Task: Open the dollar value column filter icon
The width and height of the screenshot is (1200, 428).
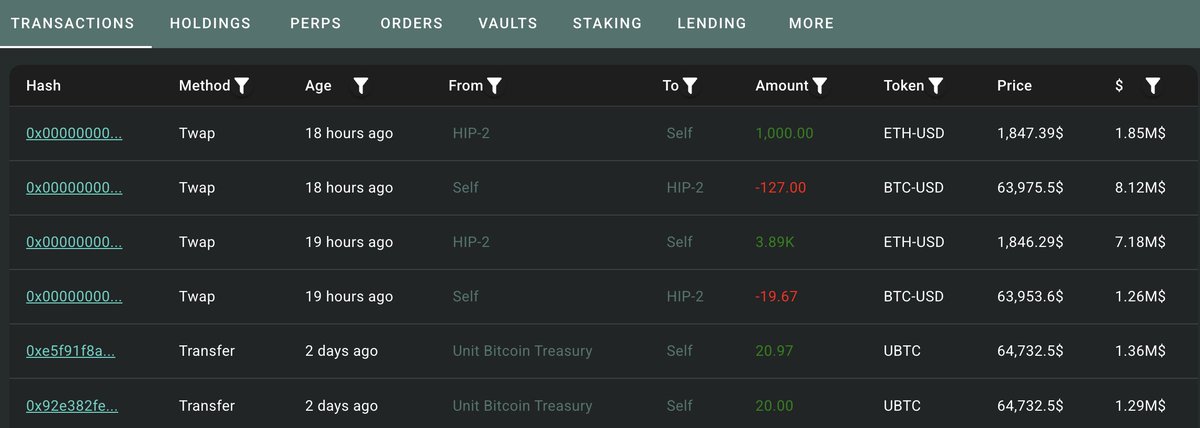Action: tap(1152, 86)
